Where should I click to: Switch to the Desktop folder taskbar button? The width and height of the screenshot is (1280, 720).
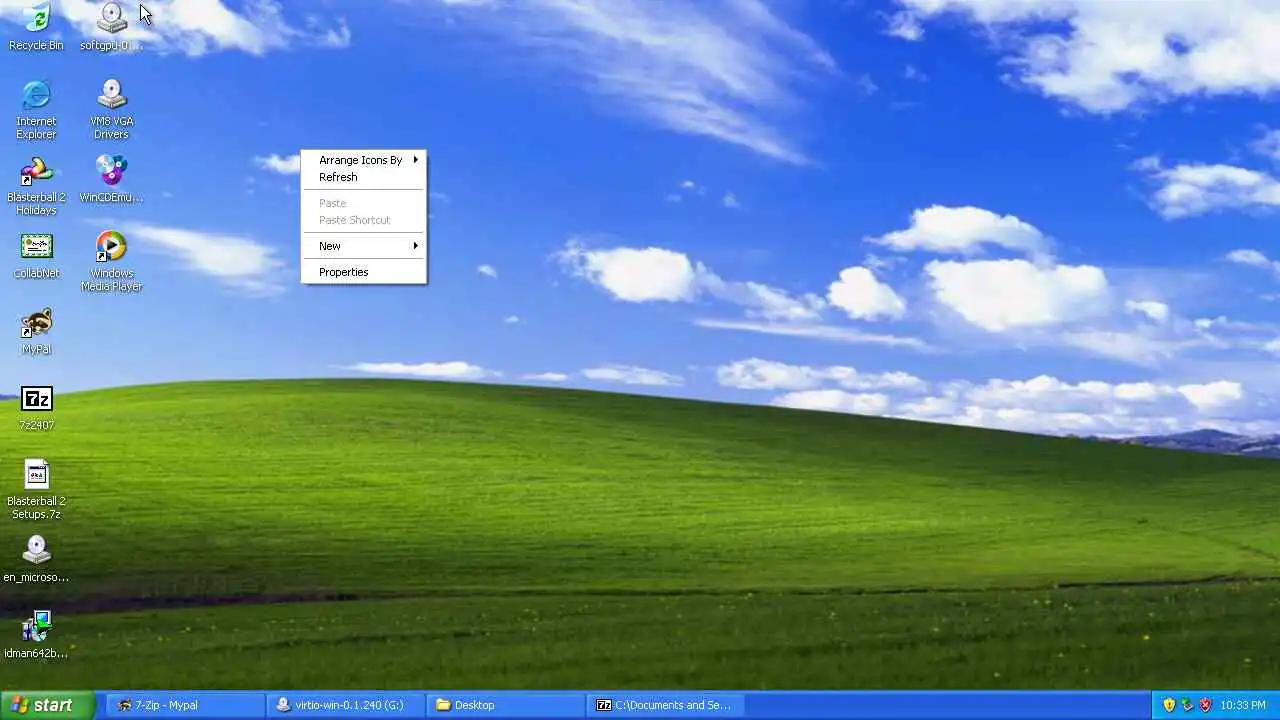point(506,705)
